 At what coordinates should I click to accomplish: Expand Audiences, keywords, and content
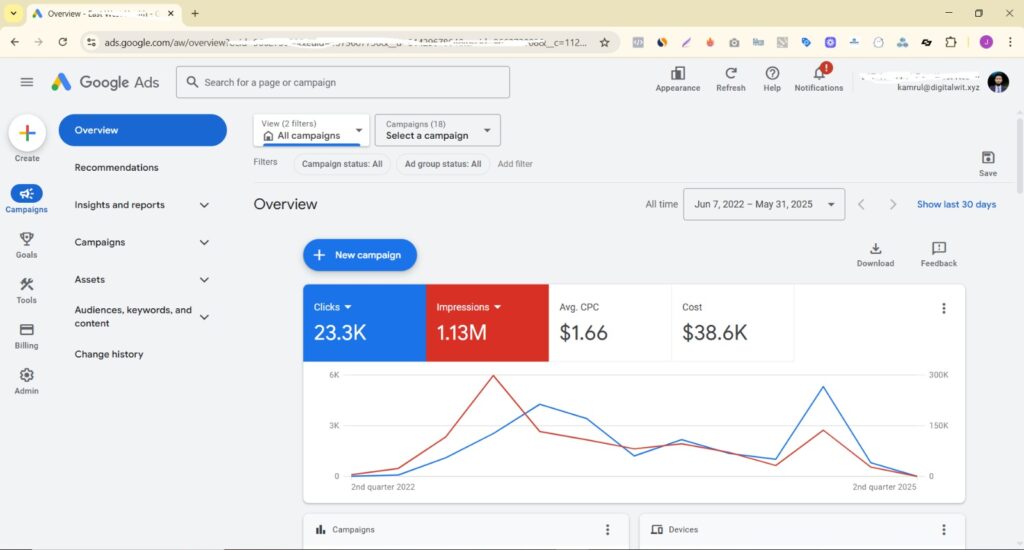pyautogui.click(x=141, y=317)
